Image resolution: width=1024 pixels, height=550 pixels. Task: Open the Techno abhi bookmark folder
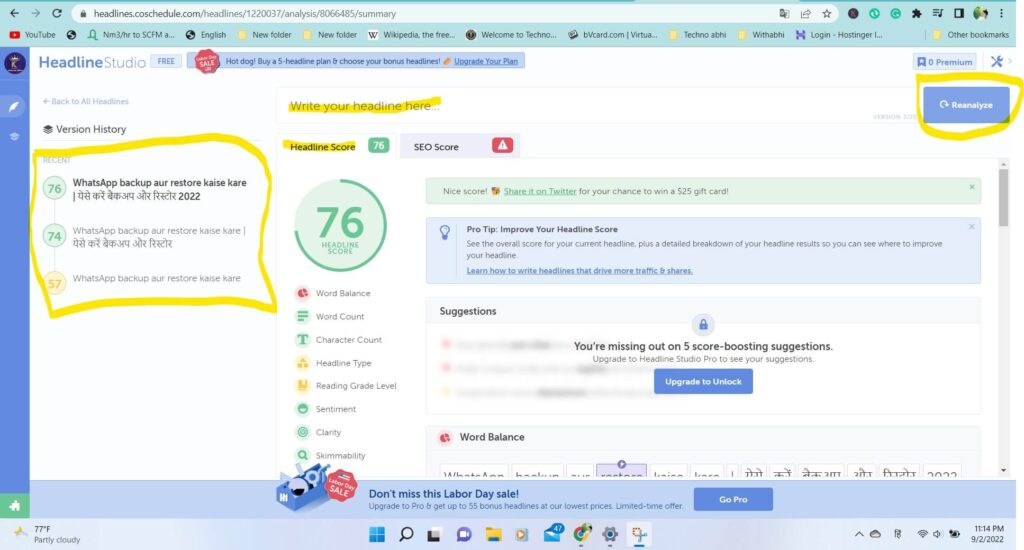tap(697, 35)
